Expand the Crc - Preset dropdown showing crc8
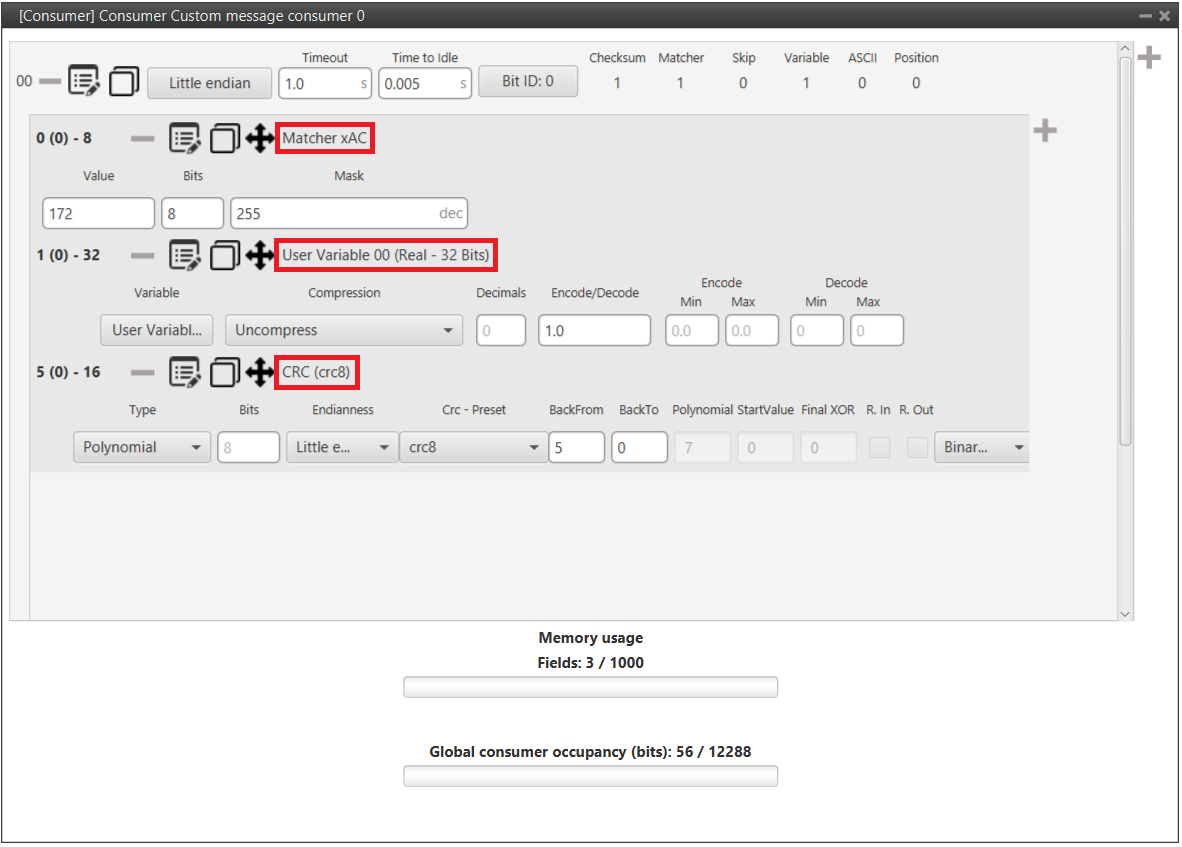 click(x=473, y=448)
